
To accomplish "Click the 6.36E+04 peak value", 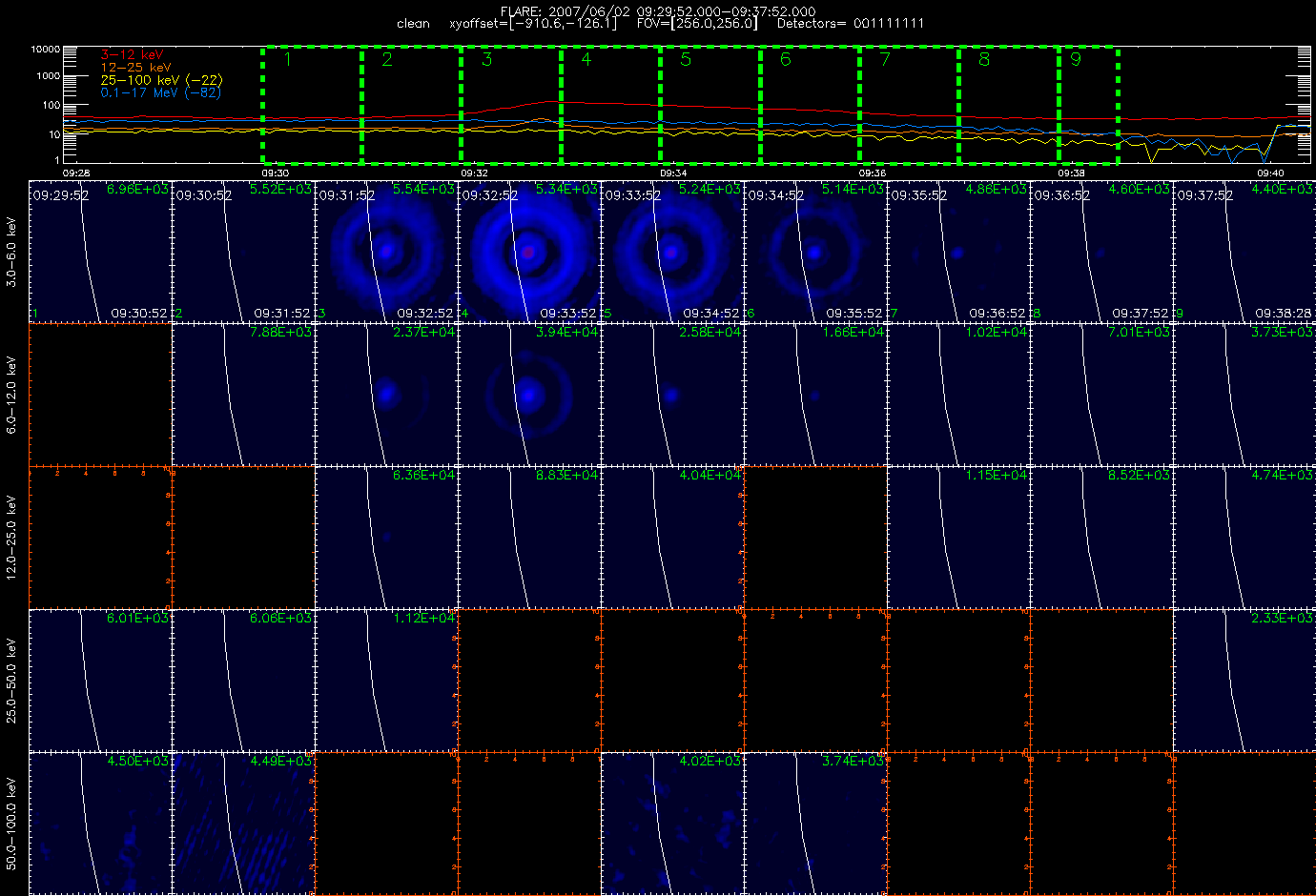I will tap(424, 475).
